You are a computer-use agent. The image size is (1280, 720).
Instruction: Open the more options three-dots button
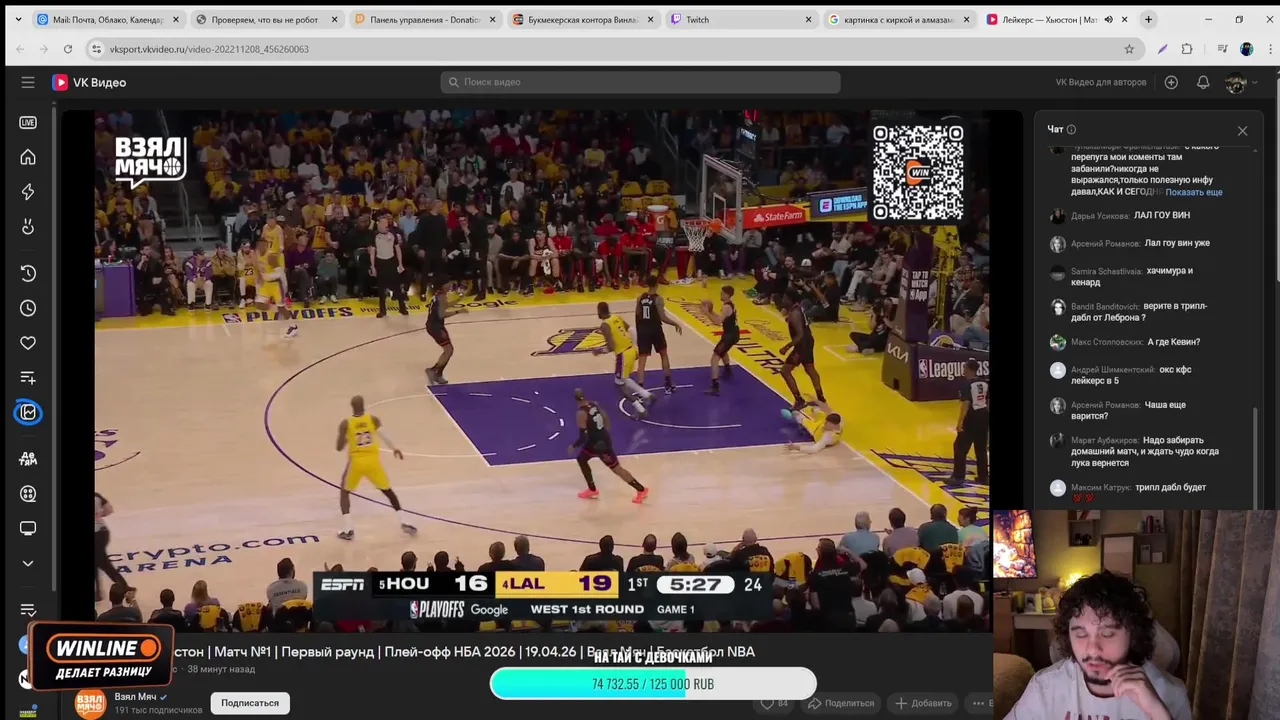tap(978, 703)
